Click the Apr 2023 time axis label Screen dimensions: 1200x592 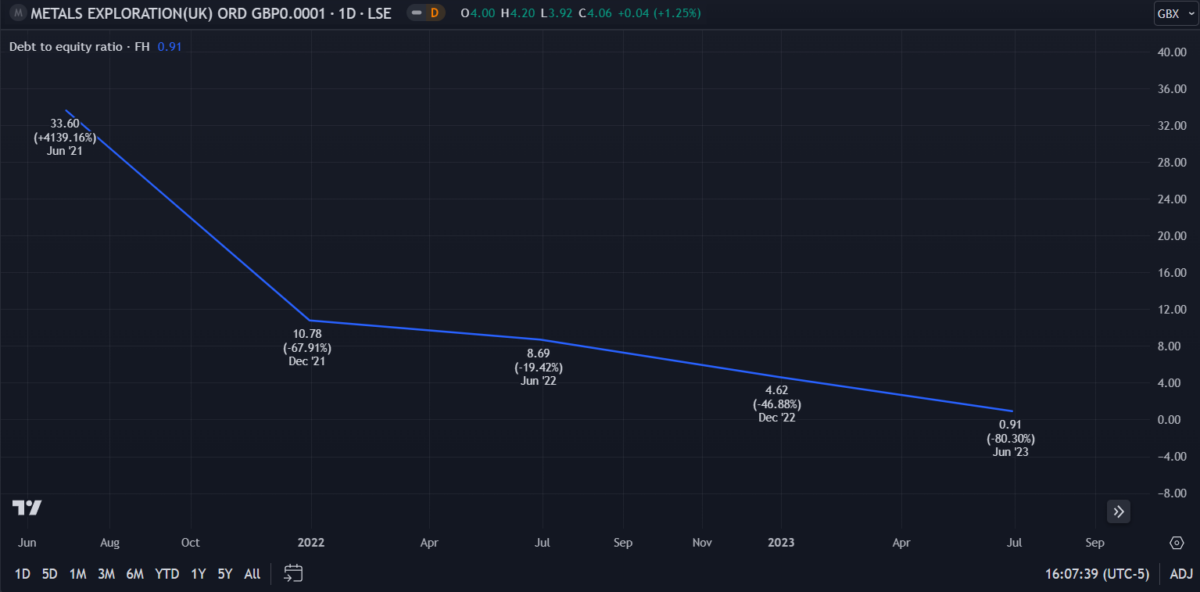tap(901, 543)
